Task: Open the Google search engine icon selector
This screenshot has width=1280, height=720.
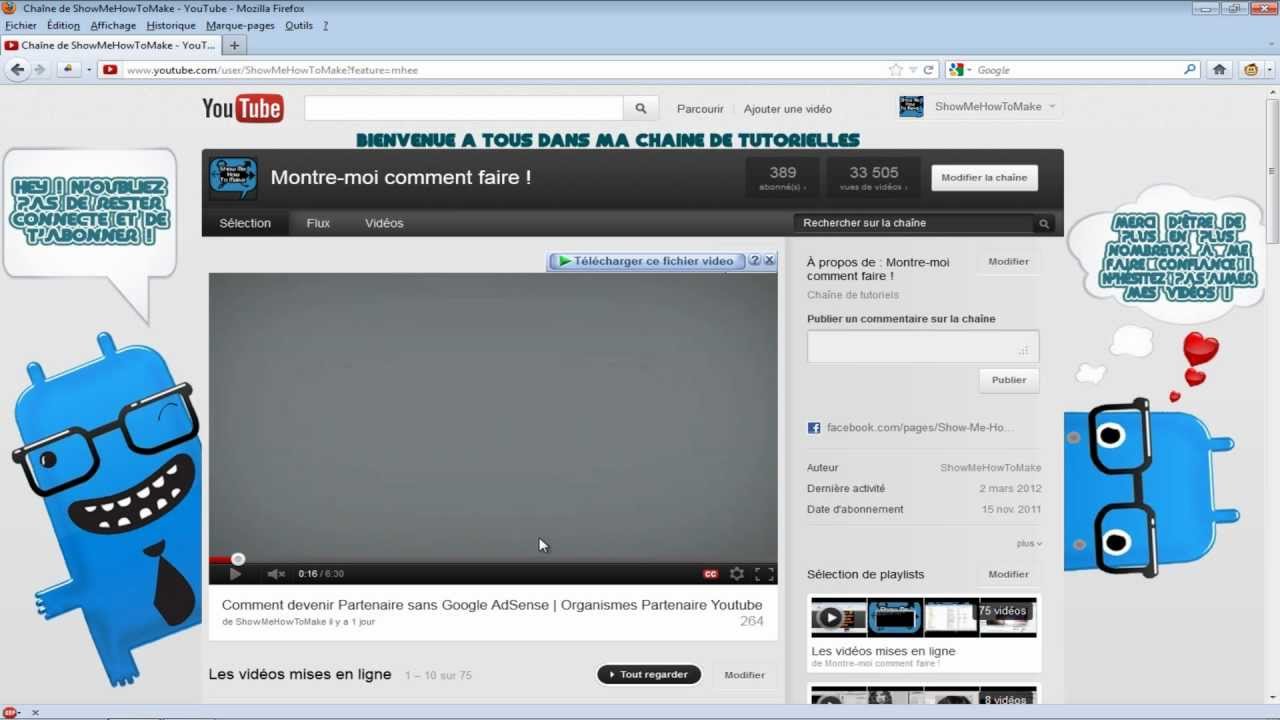Action: (960, 70)
